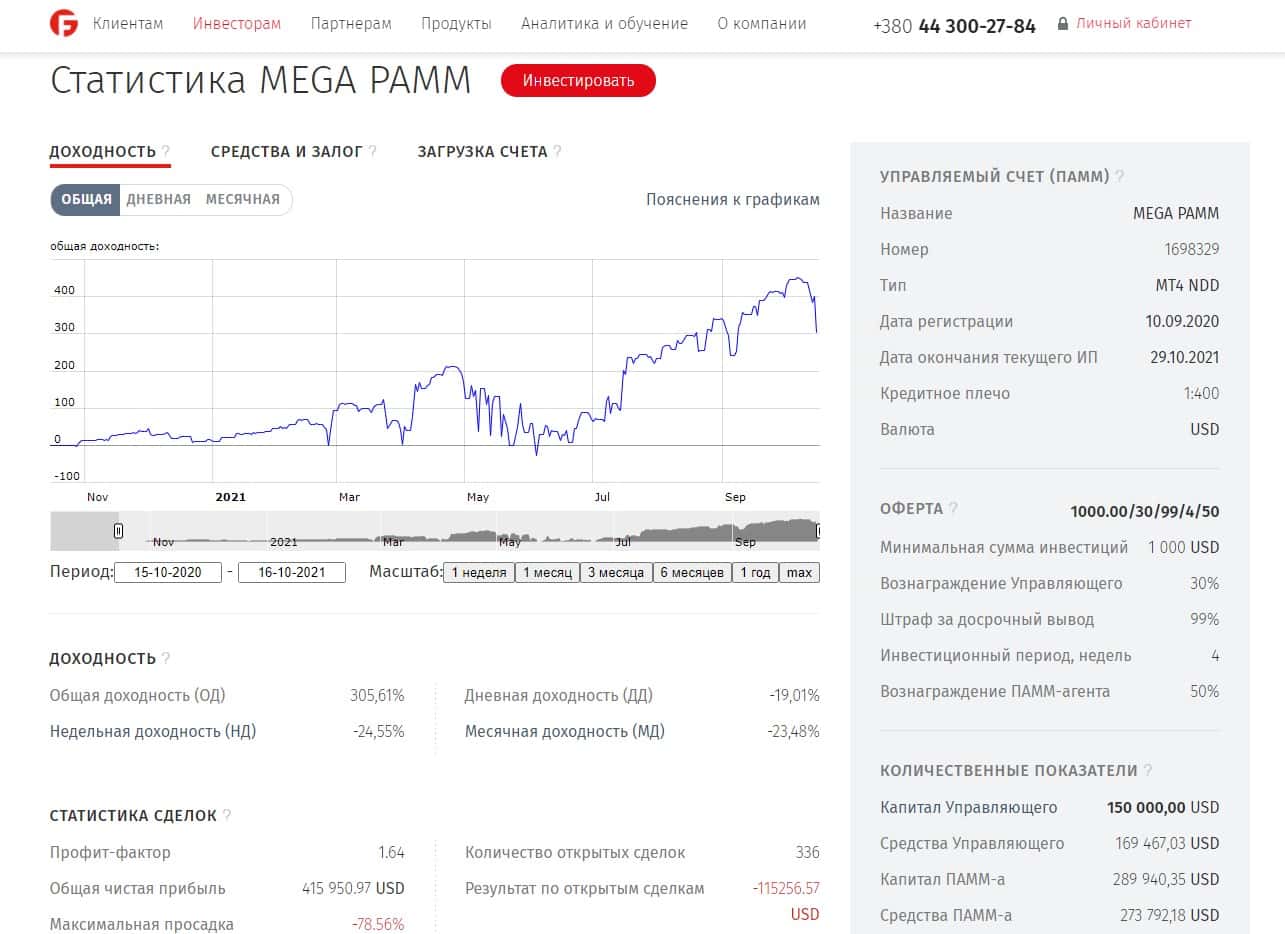Open the О компании menu
This screenshot has width=1285, height=934.
click(x=762, y=24)
